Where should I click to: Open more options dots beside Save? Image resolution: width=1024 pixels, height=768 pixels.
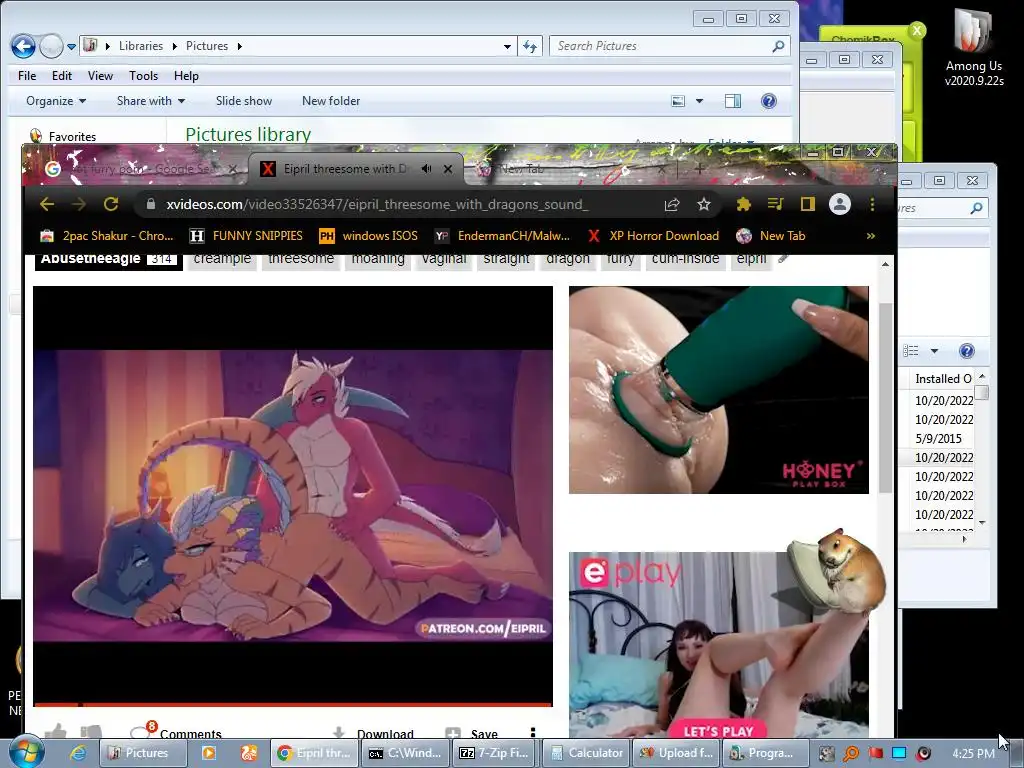(x=533, y=733)
